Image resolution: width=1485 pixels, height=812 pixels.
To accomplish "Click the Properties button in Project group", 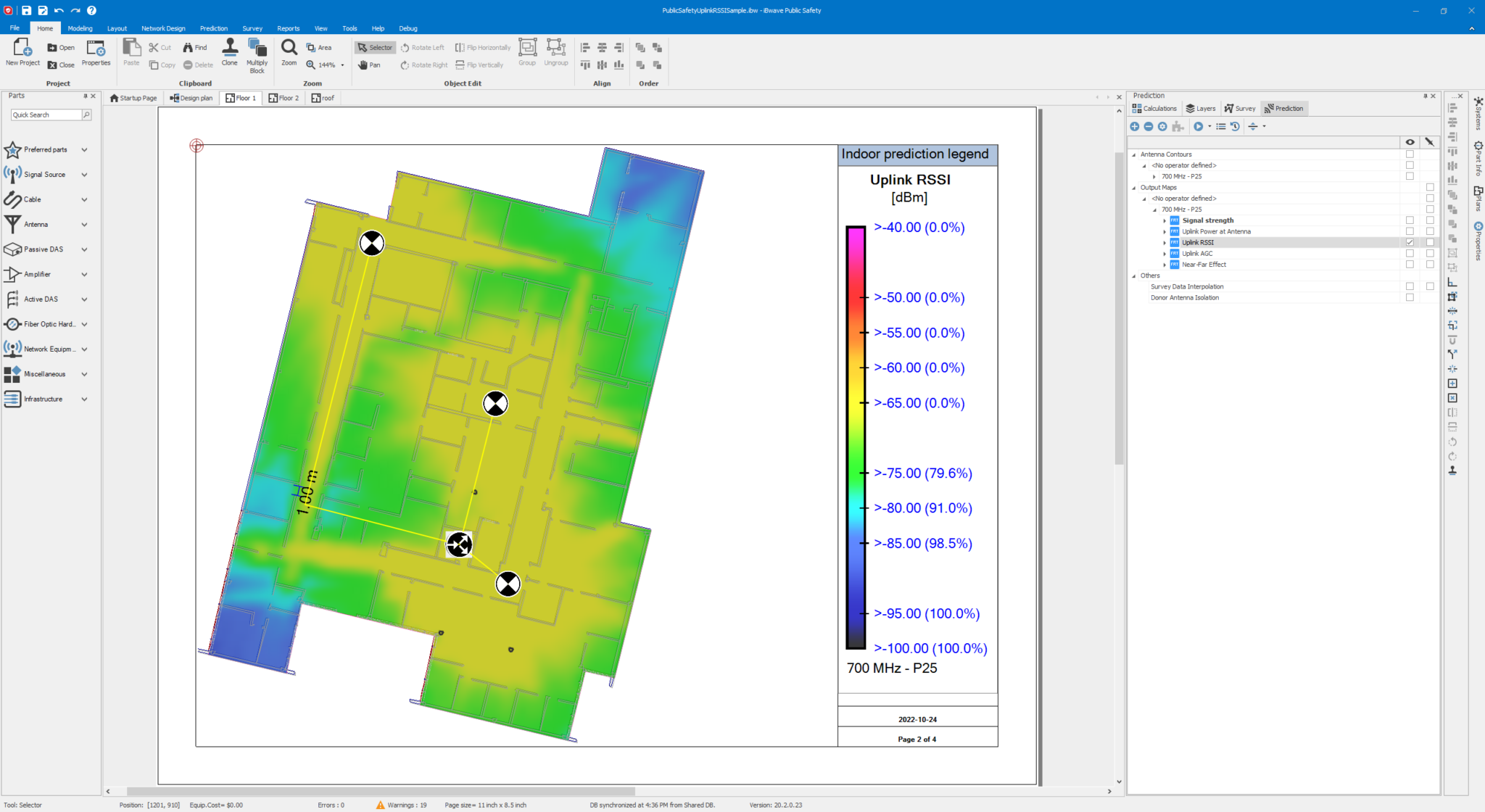I will coord(95,51).
